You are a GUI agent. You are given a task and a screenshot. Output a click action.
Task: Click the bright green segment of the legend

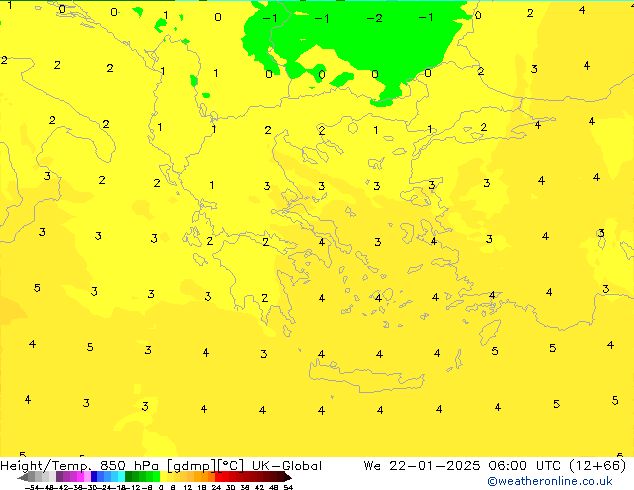156,477
